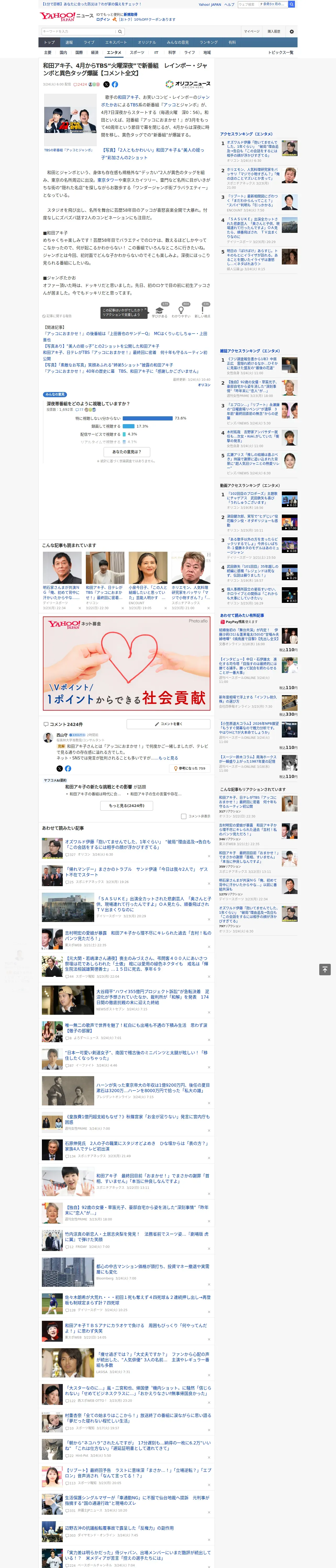The height and width of the screenshot is (1568, 336).
Task: Open トピックス一覧 link
Action: pyautogui.click(x=281, y=52)
